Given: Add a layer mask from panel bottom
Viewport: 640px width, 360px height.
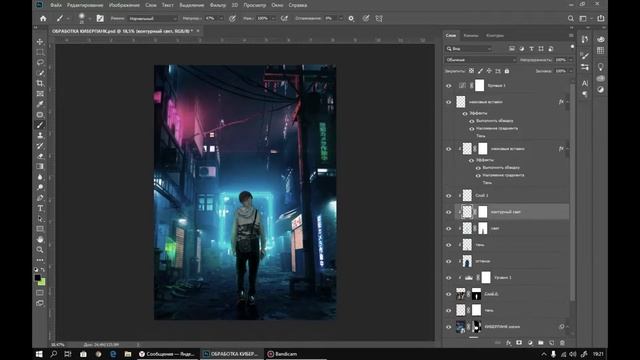Looking at the screenshot, I should click(x=519, y=343).
